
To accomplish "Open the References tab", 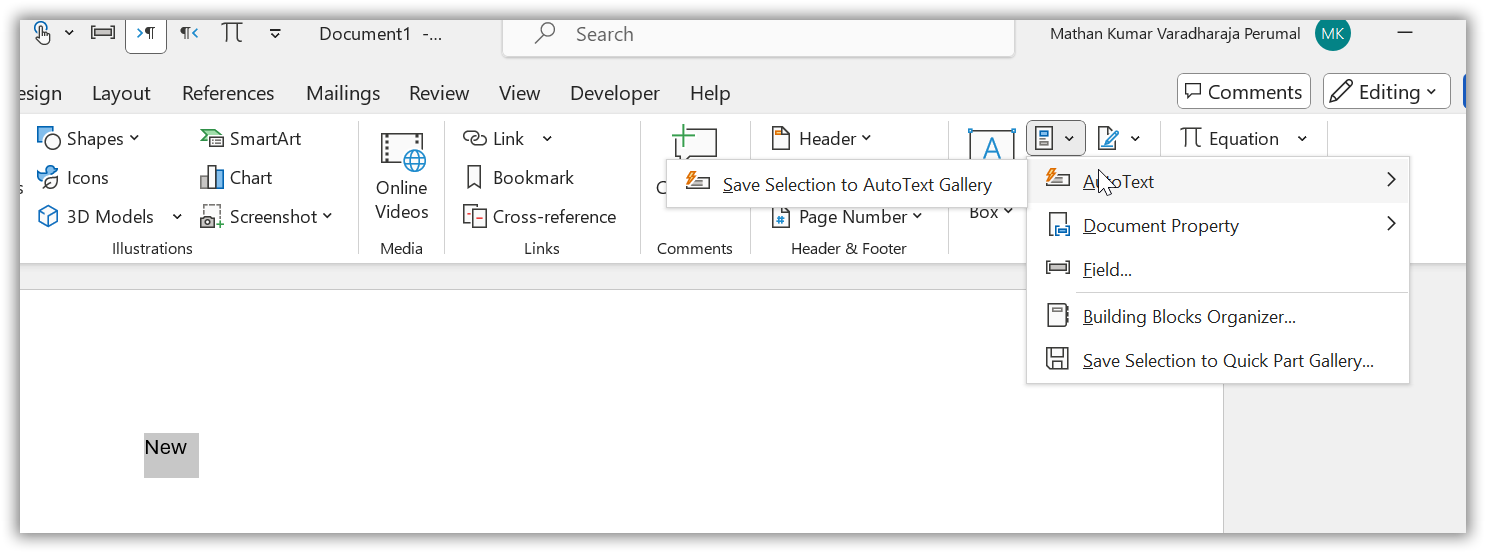I will pyautogui.click(x=228, y=93).
